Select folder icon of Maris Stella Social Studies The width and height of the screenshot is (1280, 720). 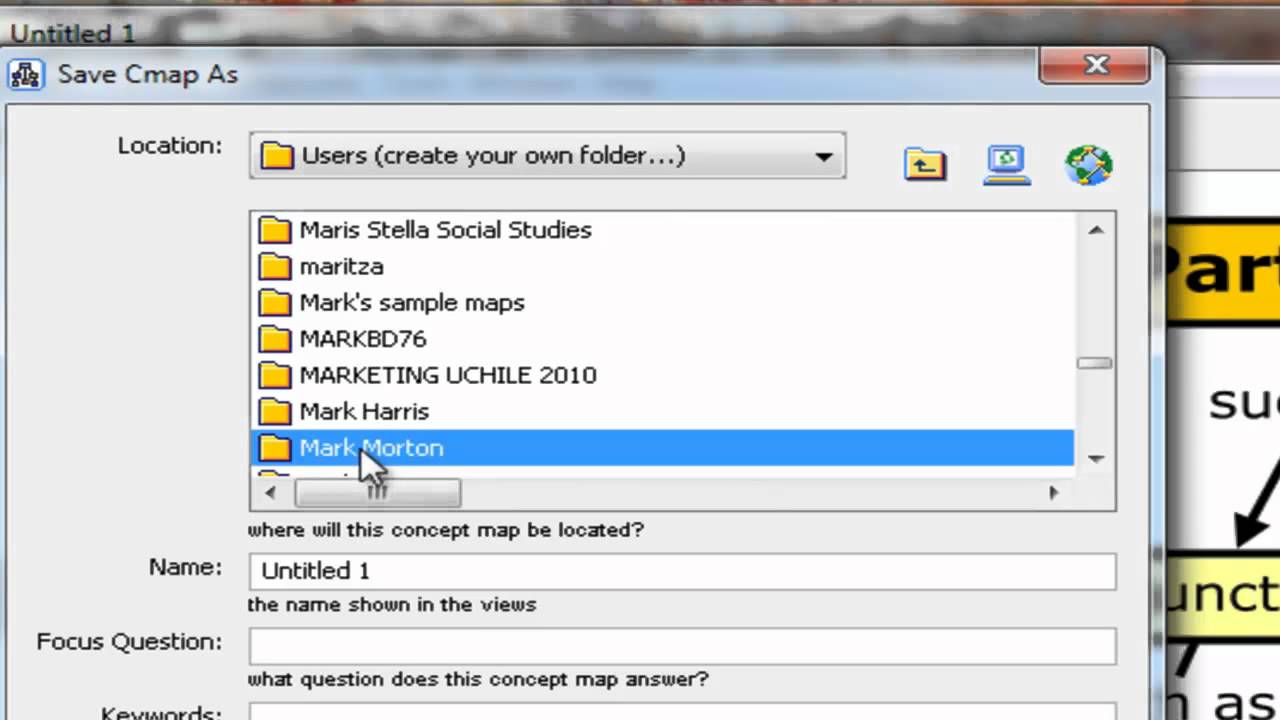click(274, 230)
